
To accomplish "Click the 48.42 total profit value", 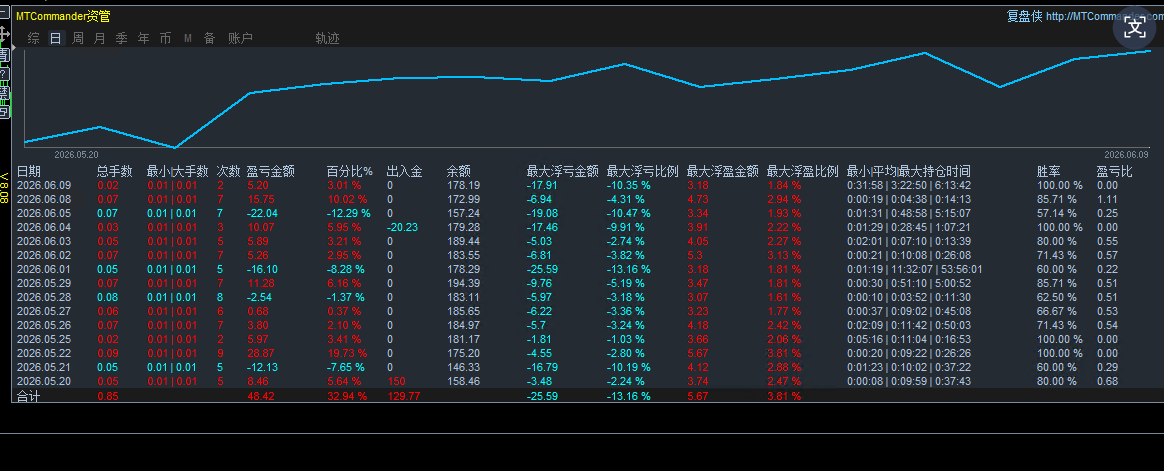I will coord(261,397).
